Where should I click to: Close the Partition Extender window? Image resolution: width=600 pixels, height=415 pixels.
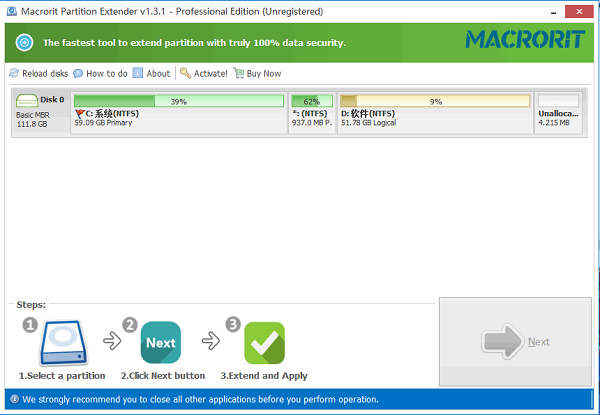(x=579, y=11)
